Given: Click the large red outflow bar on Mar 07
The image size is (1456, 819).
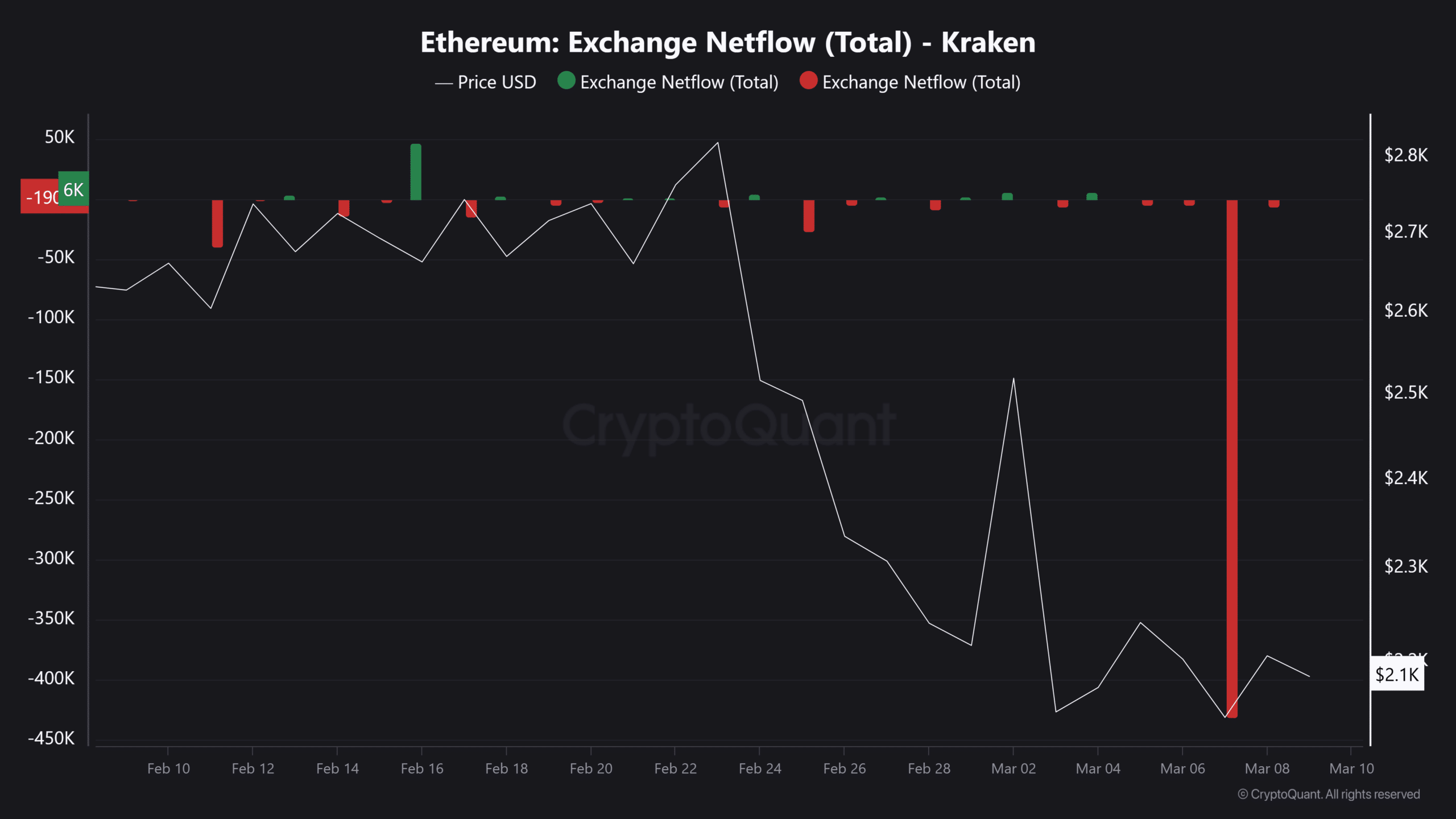Looking at the screenshot, I should click(x=1232, y=458).
